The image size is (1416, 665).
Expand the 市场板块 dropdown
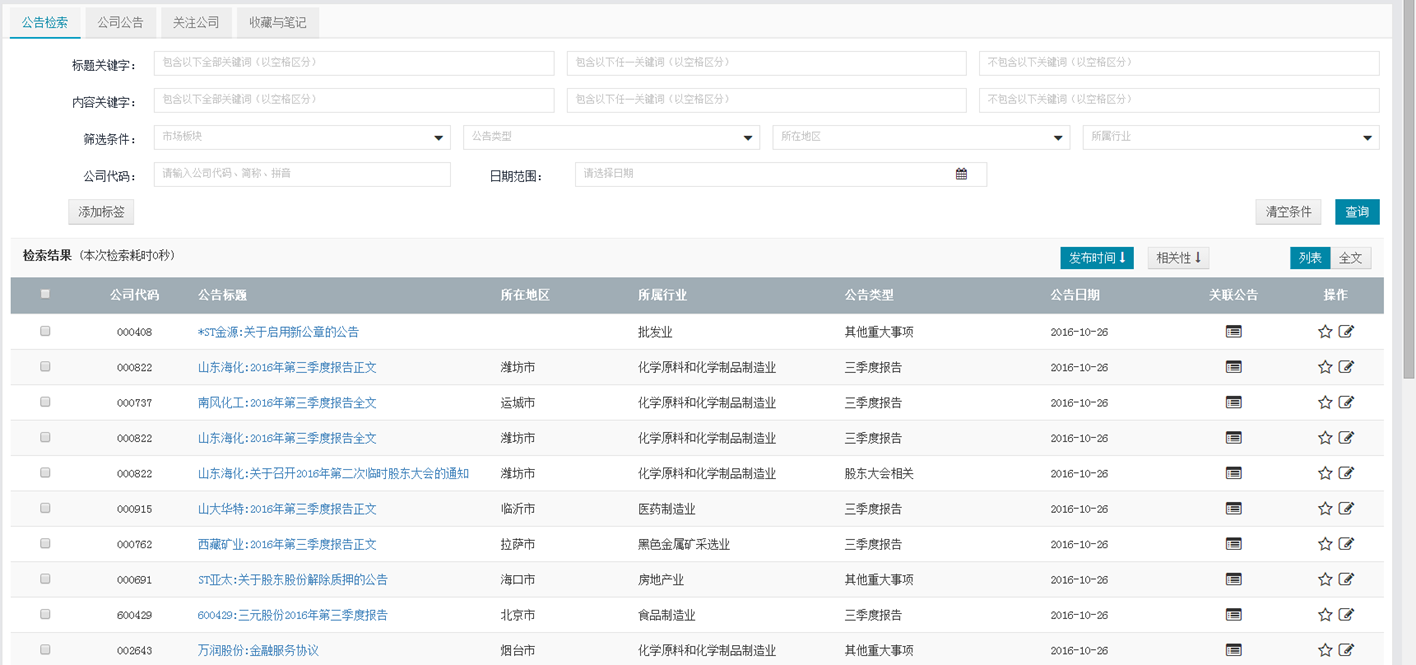click(302, 137)
